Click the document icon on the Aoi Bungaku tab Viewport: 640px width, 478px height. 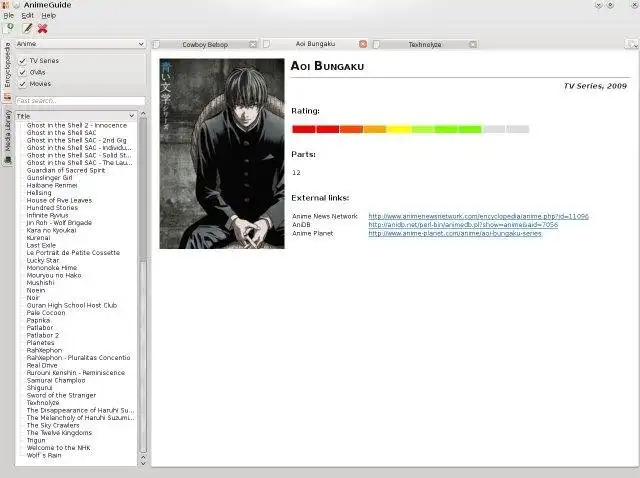click(x=267, y=44)
